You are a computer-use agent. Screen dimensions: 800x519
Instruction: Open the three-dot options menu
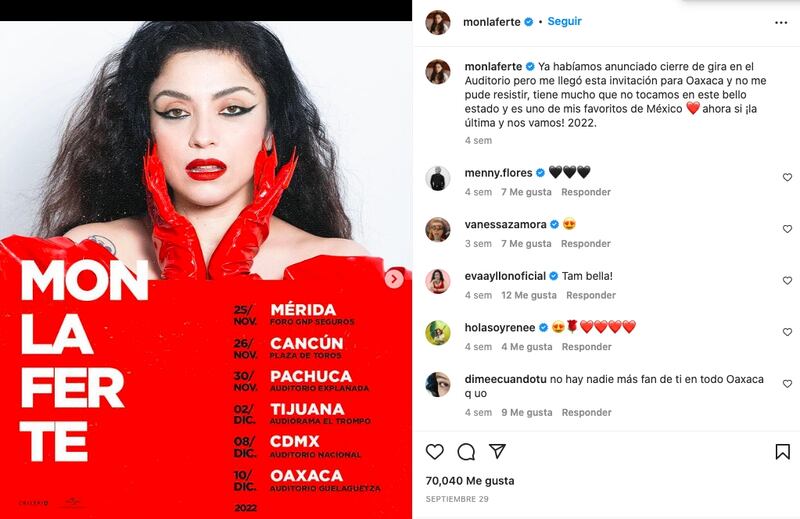pyautogui.click(x=781, y=22)
